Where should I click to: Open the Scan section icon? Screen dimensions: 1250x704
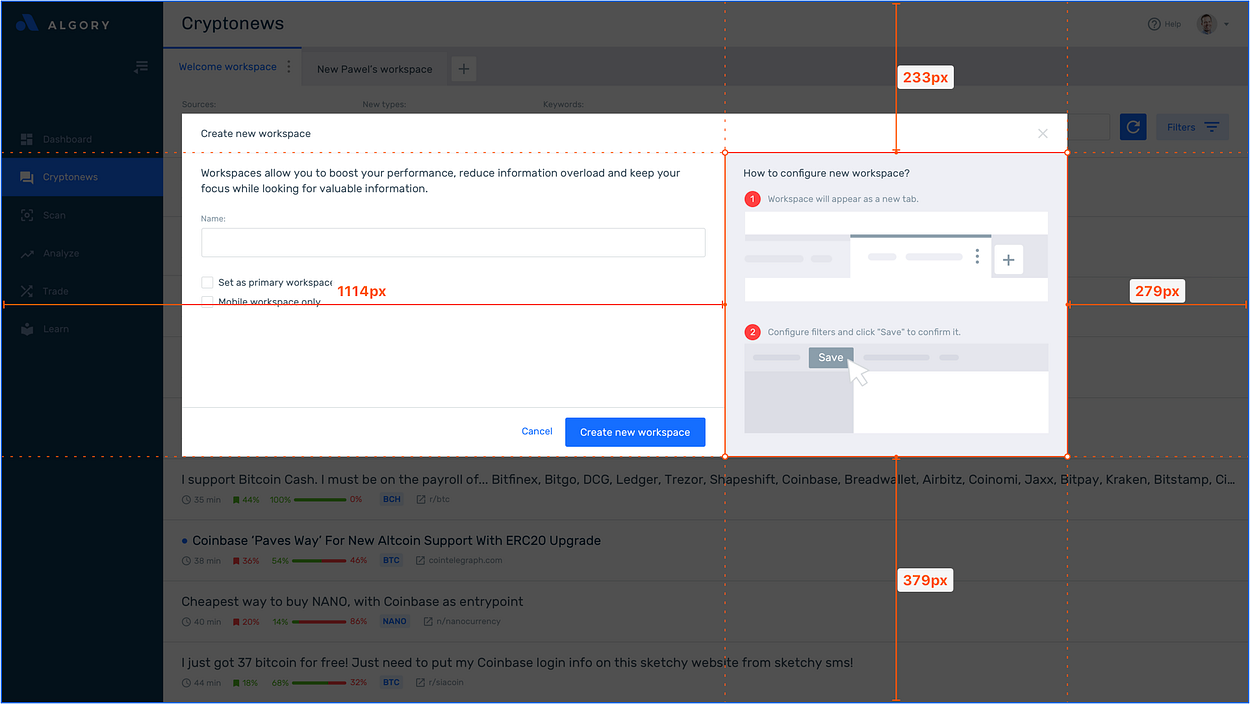point(27,215)
